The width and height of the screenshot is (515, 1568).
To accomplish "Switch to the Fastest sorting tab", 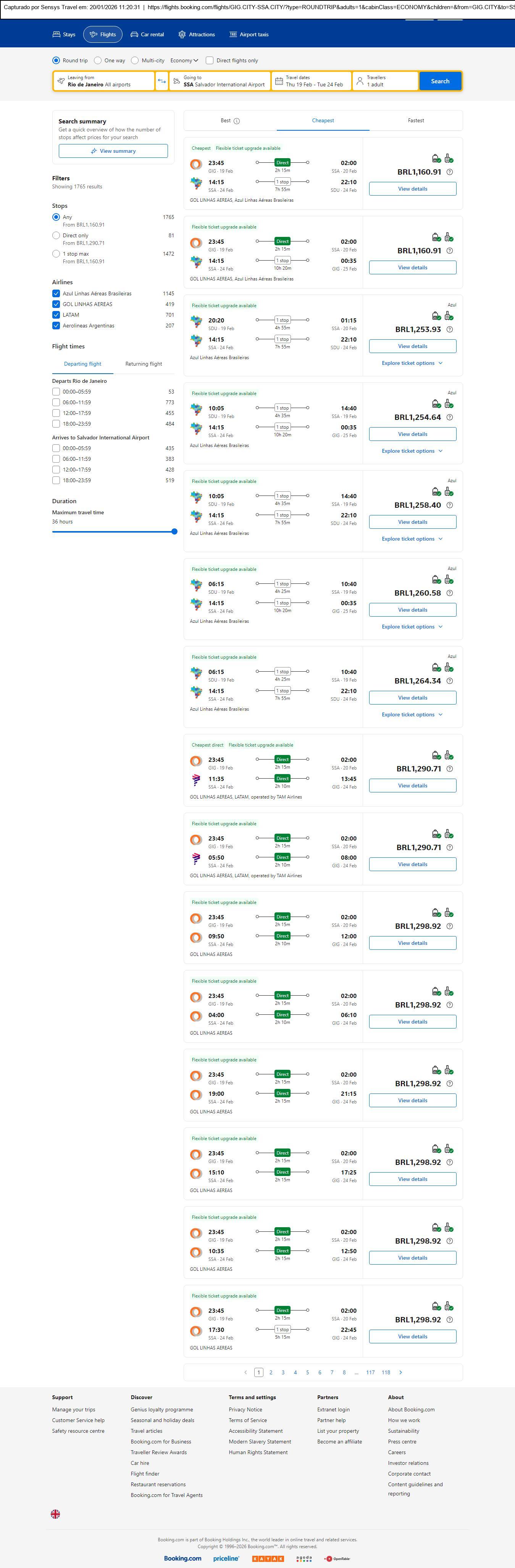I will 416,120.
